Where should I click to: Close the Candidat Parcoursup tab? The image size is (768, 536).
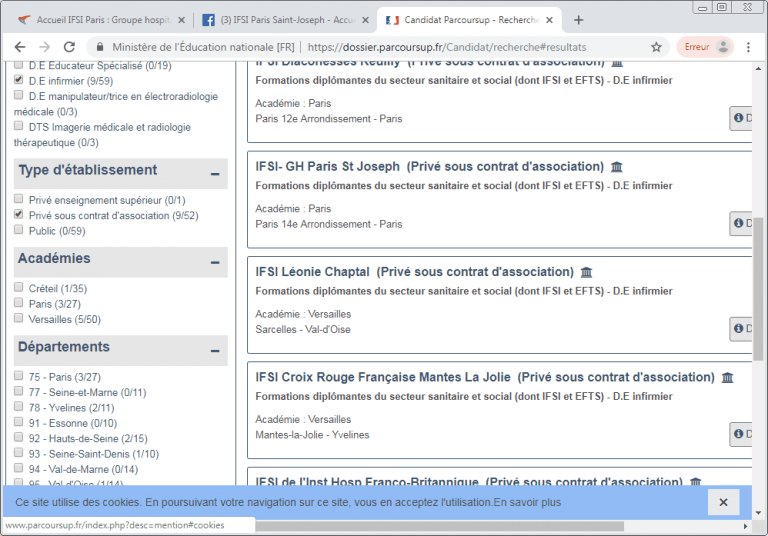(550, 20)
